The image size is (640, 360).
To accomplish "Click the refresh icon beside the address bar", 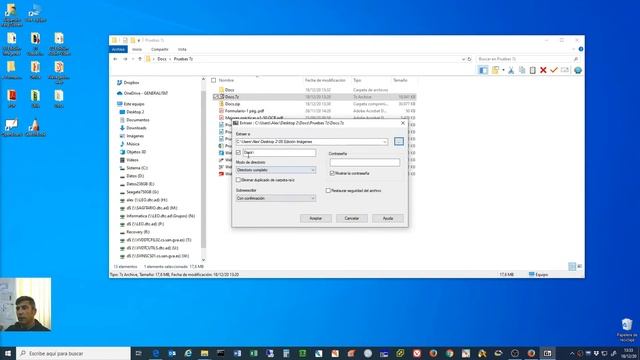I will click(469, 59).
